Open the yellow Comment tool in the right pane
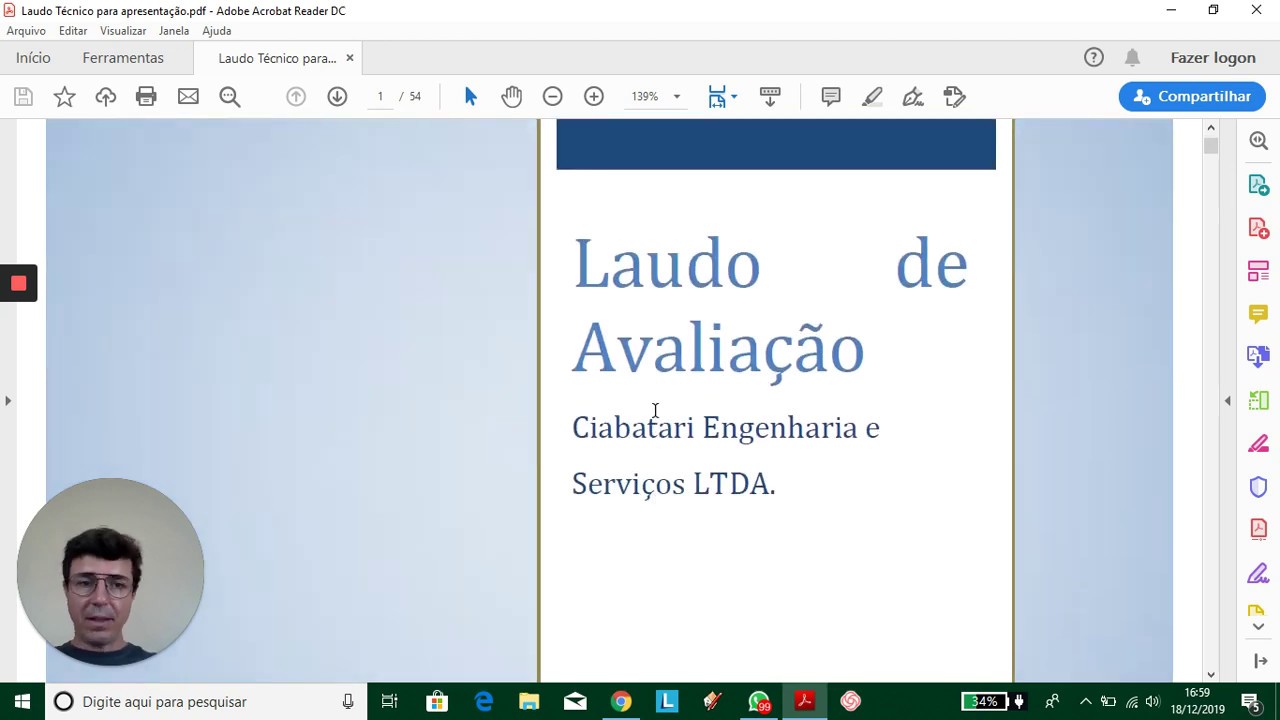Viewport: 1280px width, 720px height. click(1259, 314)
